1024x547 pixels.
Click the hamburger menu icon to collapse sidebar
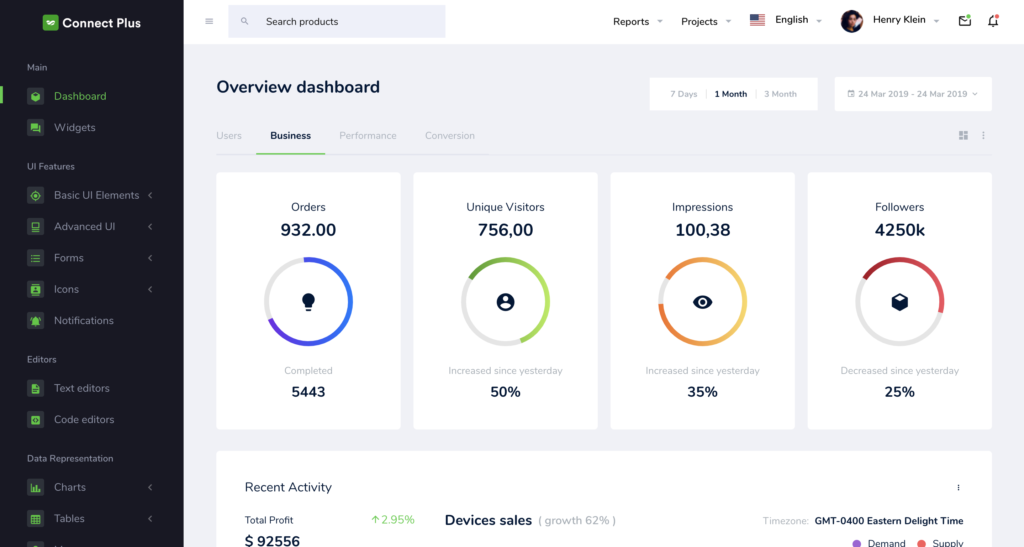(209, 21)
